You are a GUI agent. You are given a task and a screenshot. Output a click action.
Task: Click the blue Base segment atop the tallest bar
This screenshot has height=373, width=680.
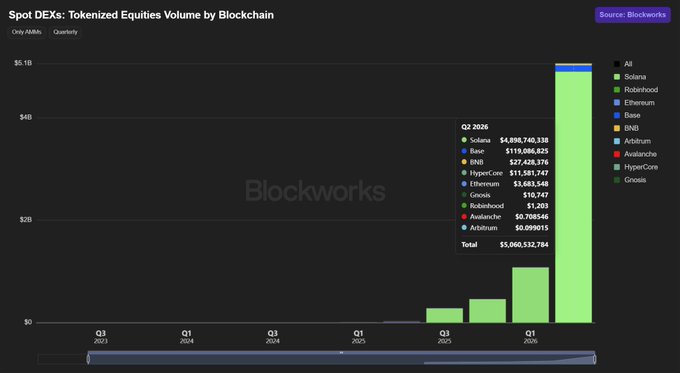573,69
